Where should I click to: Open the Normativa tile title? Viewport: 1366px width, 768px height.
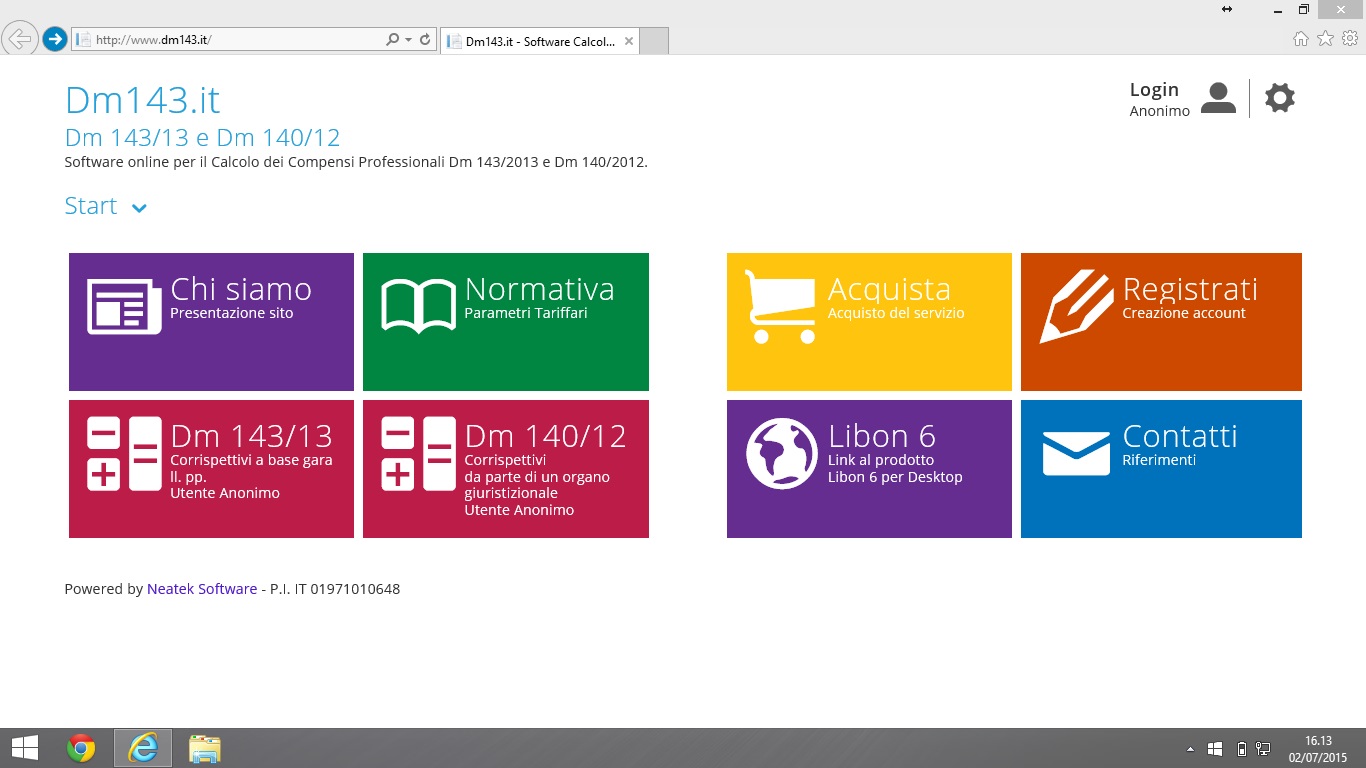pos(540,289)
